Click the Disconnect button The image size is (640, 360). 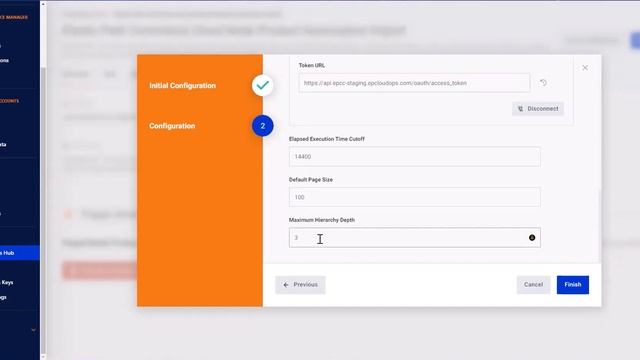538,109
